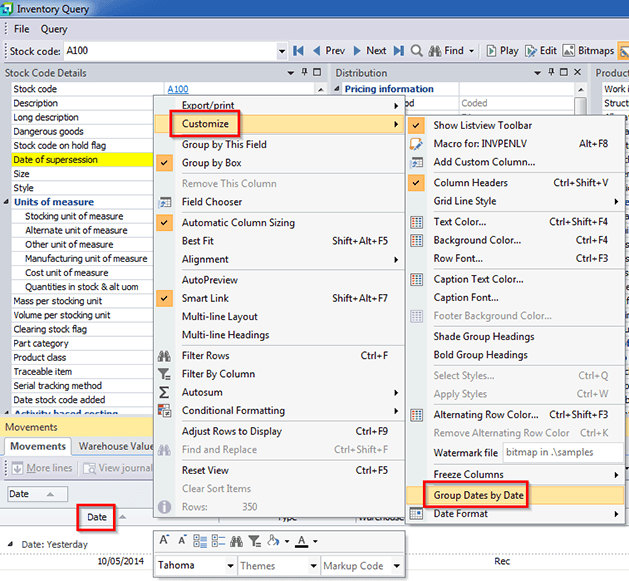Click the Play script icon
This screenshot has width=629, height=581.
[x=491, y=51]
